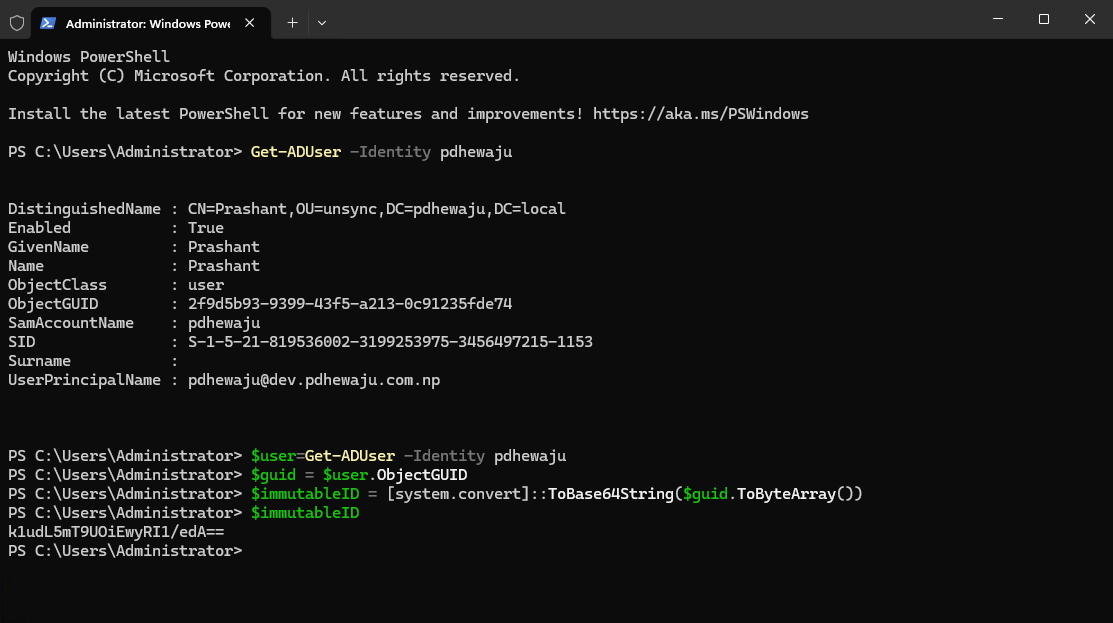Click the UserPrincipalName email address value
The height and width of the screenshot is (623, 1113).
(314, 380)
